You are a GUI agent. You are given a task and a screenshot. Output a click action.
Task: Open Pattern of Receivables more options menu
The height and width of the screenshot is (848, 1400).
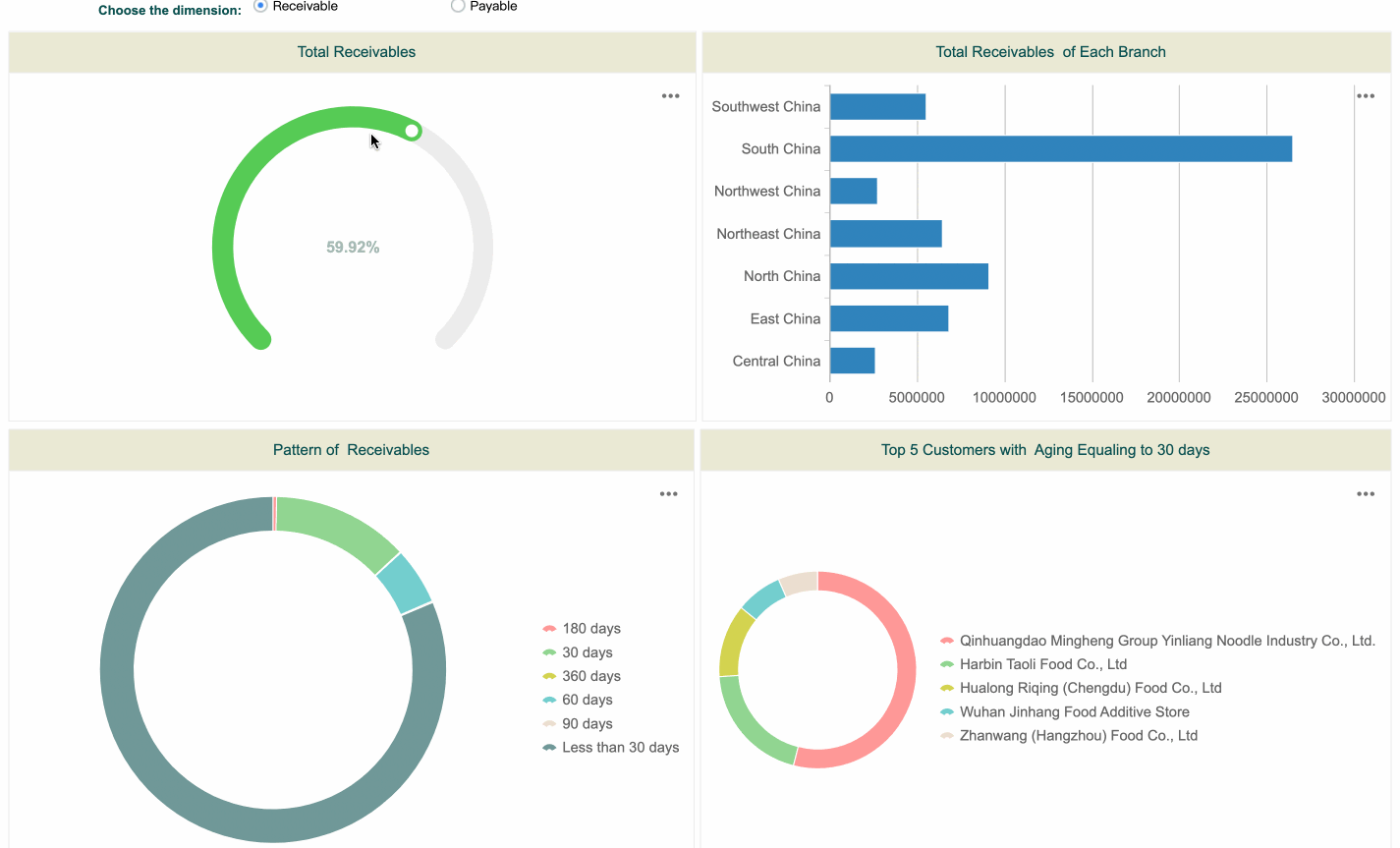coord(669,494)
